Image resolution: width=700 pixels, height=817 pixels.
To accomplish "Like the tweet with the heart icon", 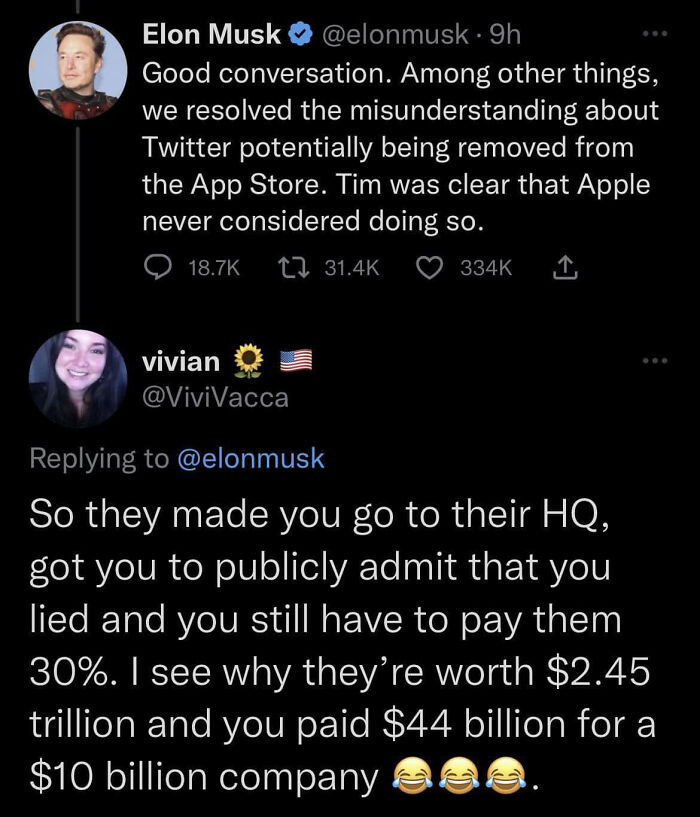I will tap(429, 268).
